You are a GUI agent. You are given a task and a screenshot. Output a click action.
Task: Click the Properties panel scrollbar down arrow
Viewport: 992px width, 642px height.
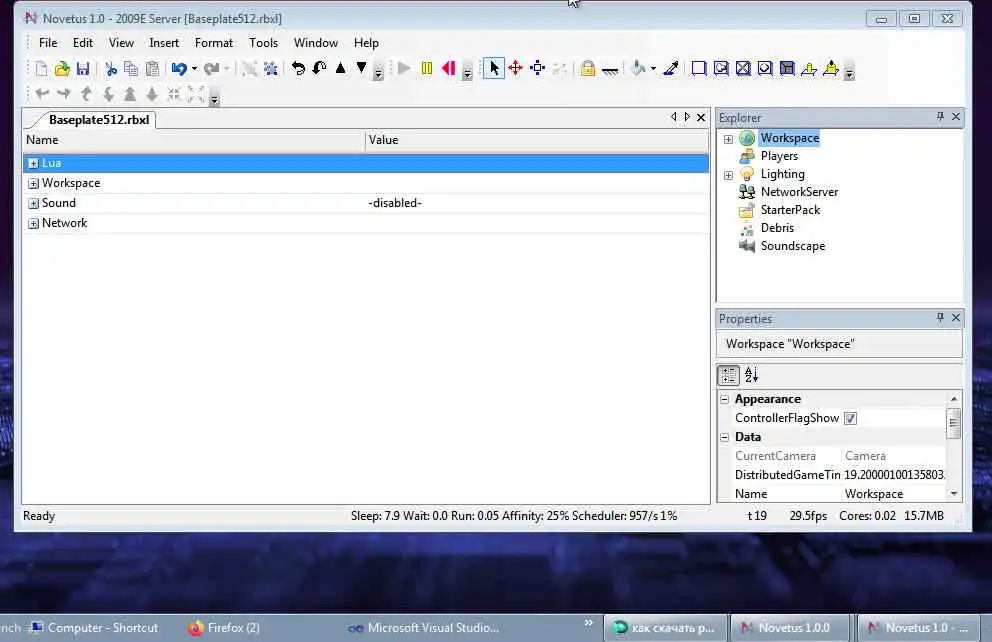[954, 493]
